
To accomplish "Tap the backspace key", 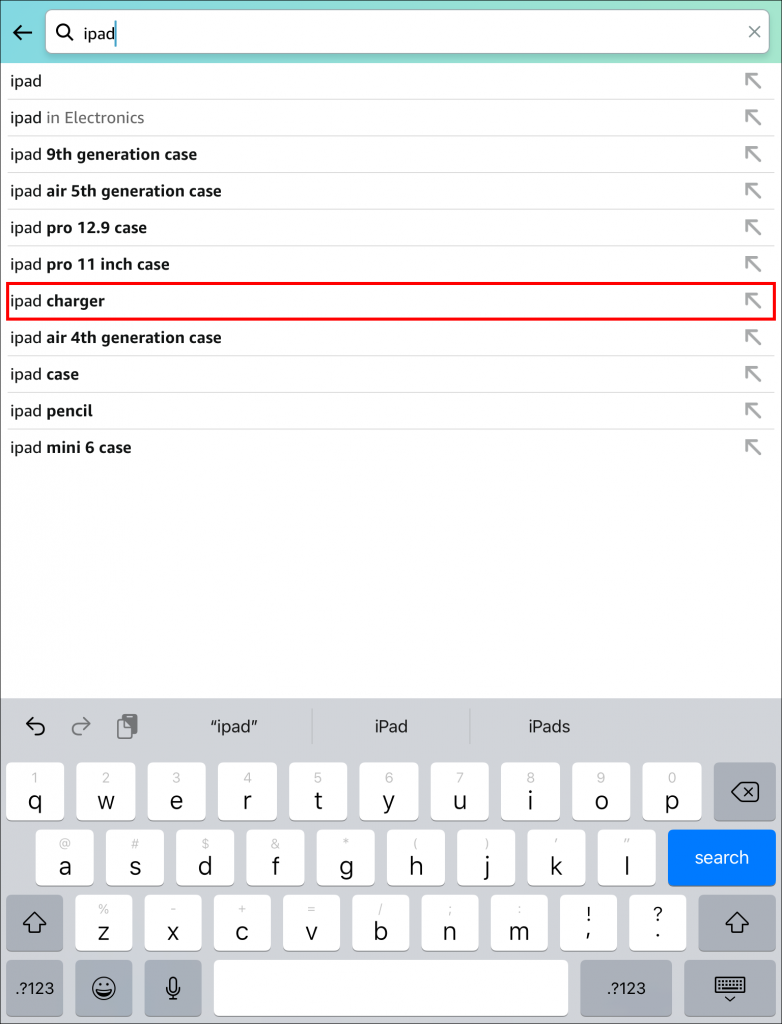I will click(744, 791).
